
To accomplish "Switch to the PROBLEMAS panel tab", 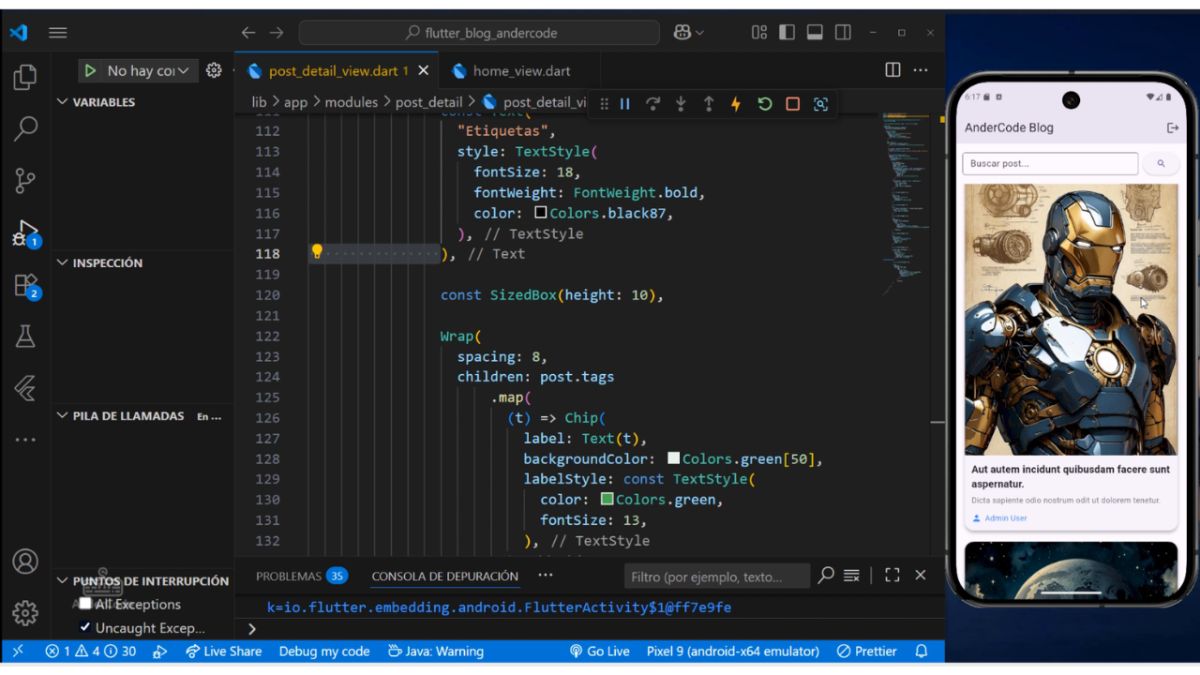I will (288, 576).
